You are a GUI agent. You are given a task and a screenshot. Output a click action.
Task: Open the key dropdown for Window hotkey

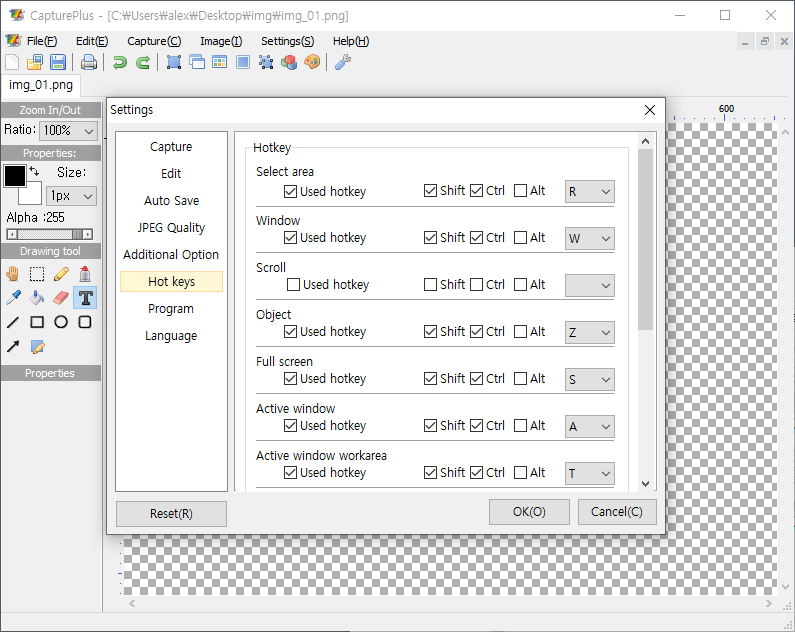[589, 238]
